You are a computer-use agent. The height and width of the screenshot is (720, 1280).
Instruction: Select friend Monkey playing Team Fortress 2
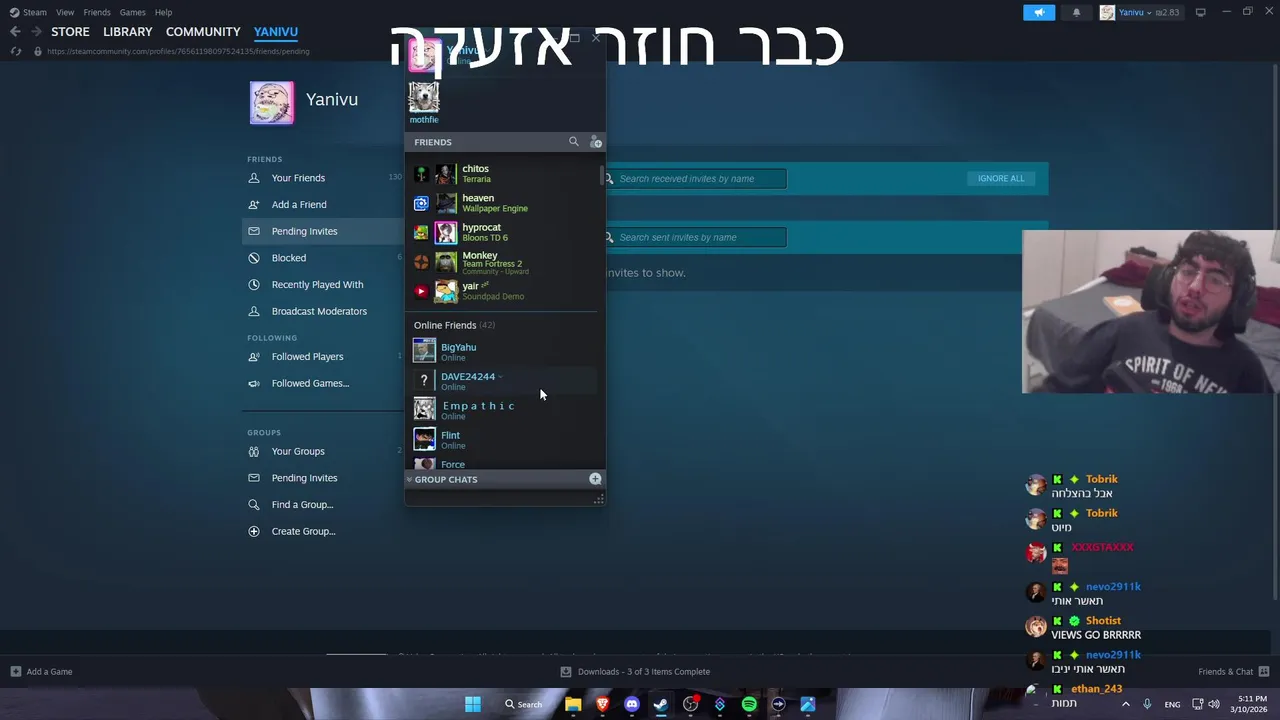click(x=503, y=262)
